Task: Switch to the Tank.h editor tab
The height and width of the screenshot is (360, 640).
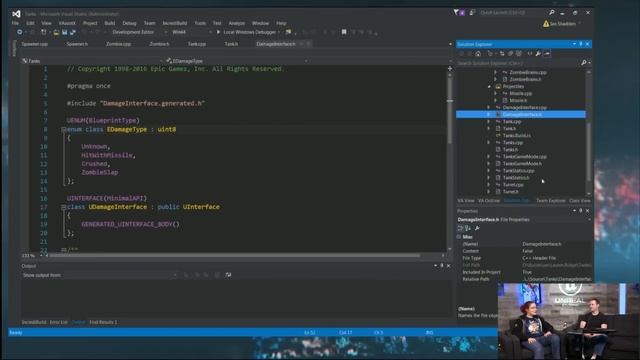Action: pos(231,44)
